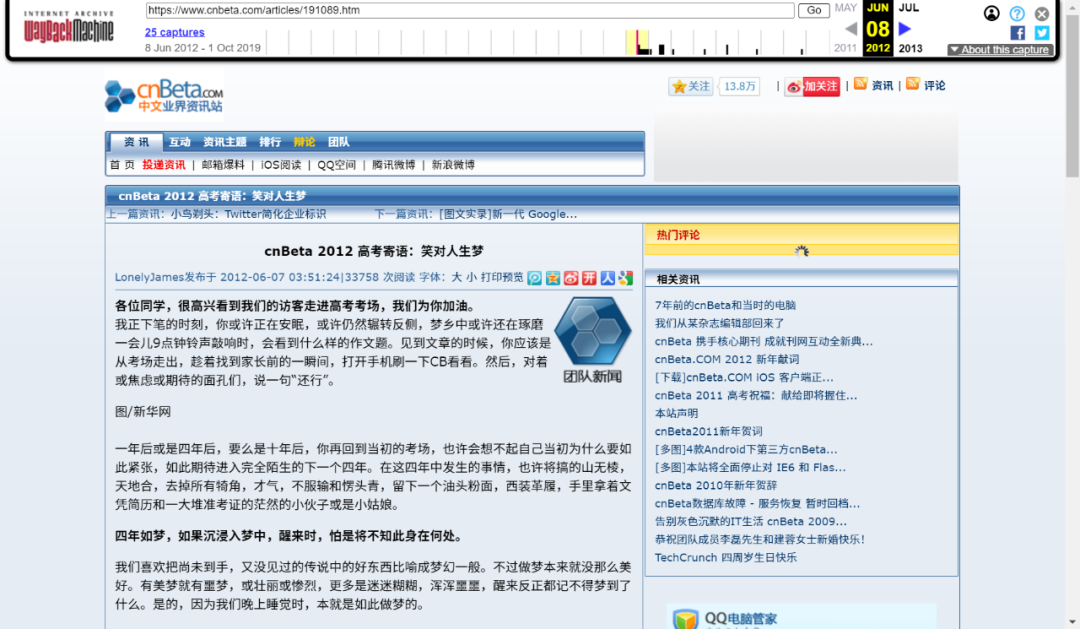Open the 排行 navigation tab
Viewport: 1080px width, 629px height.
(270, 142)
